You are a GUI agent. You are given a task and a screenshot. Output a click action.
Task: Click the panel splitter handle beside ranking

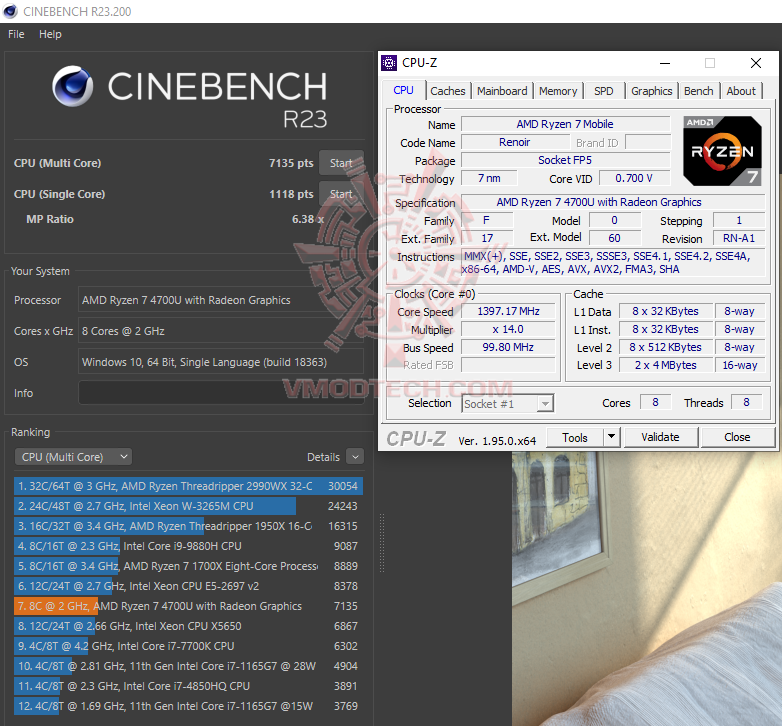pyautogui.click(x=382, y=543)
